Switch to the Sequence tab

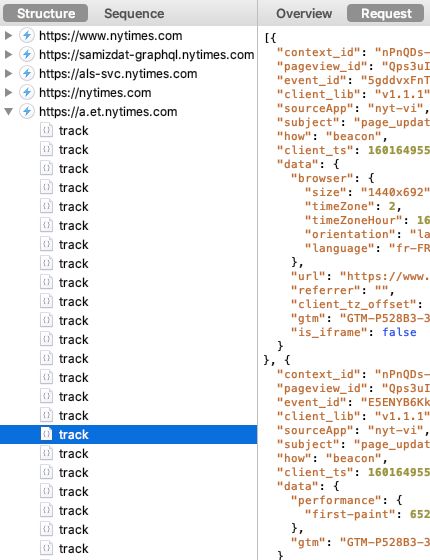[x=134, y=14]
